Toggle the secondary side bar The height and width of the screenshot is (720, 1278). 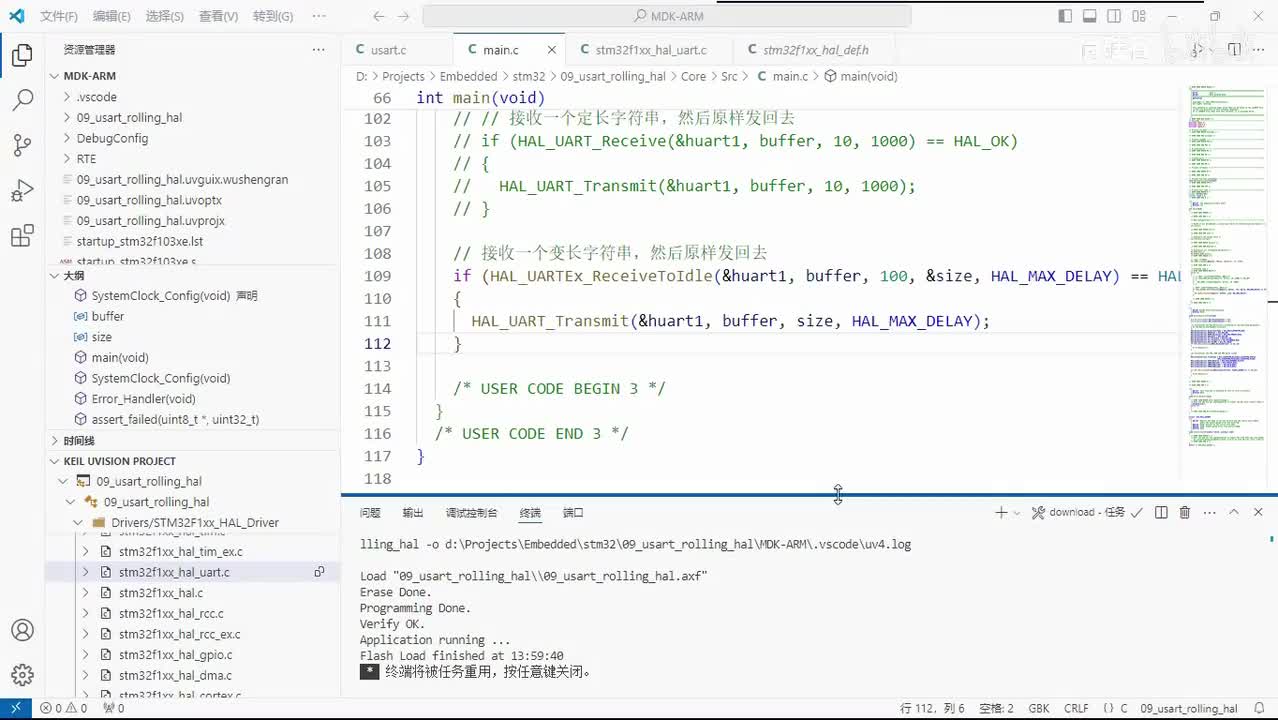click(1113, 16)
